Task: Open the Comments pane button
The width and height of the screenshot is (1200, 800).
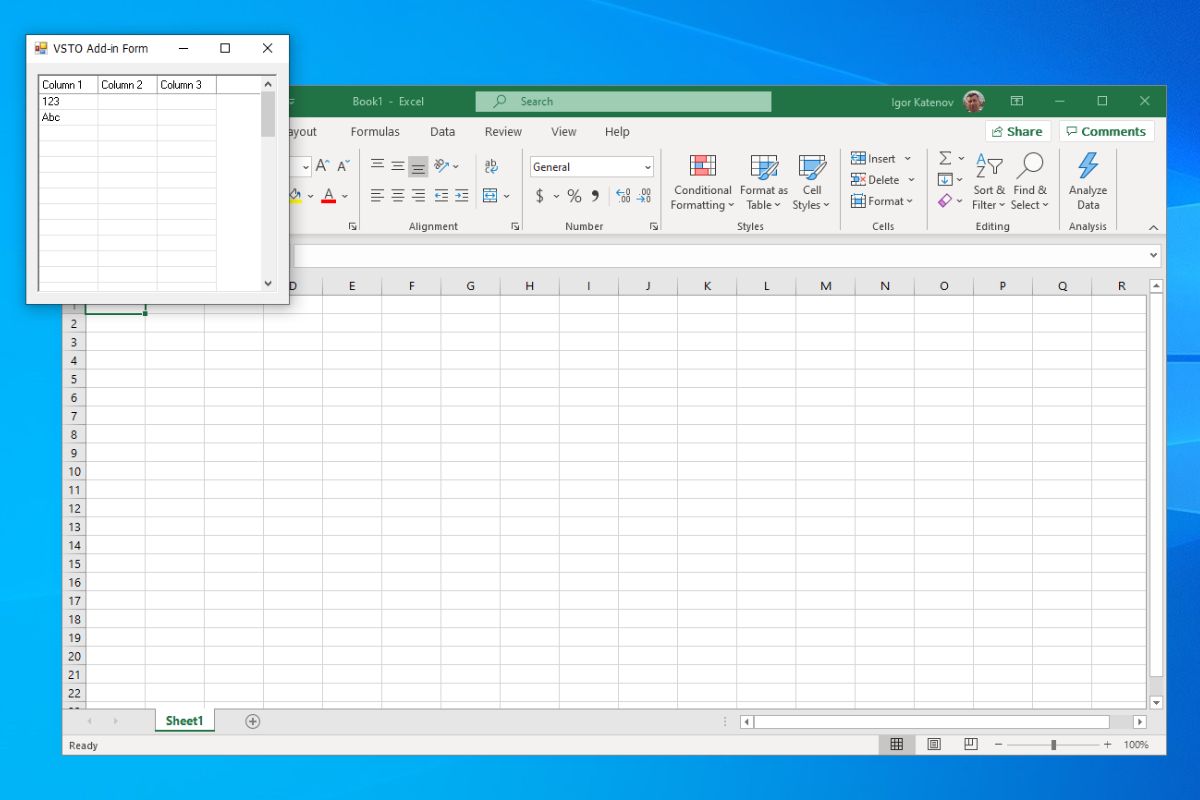Action: pyautogui.click(x=1106, y=132)
